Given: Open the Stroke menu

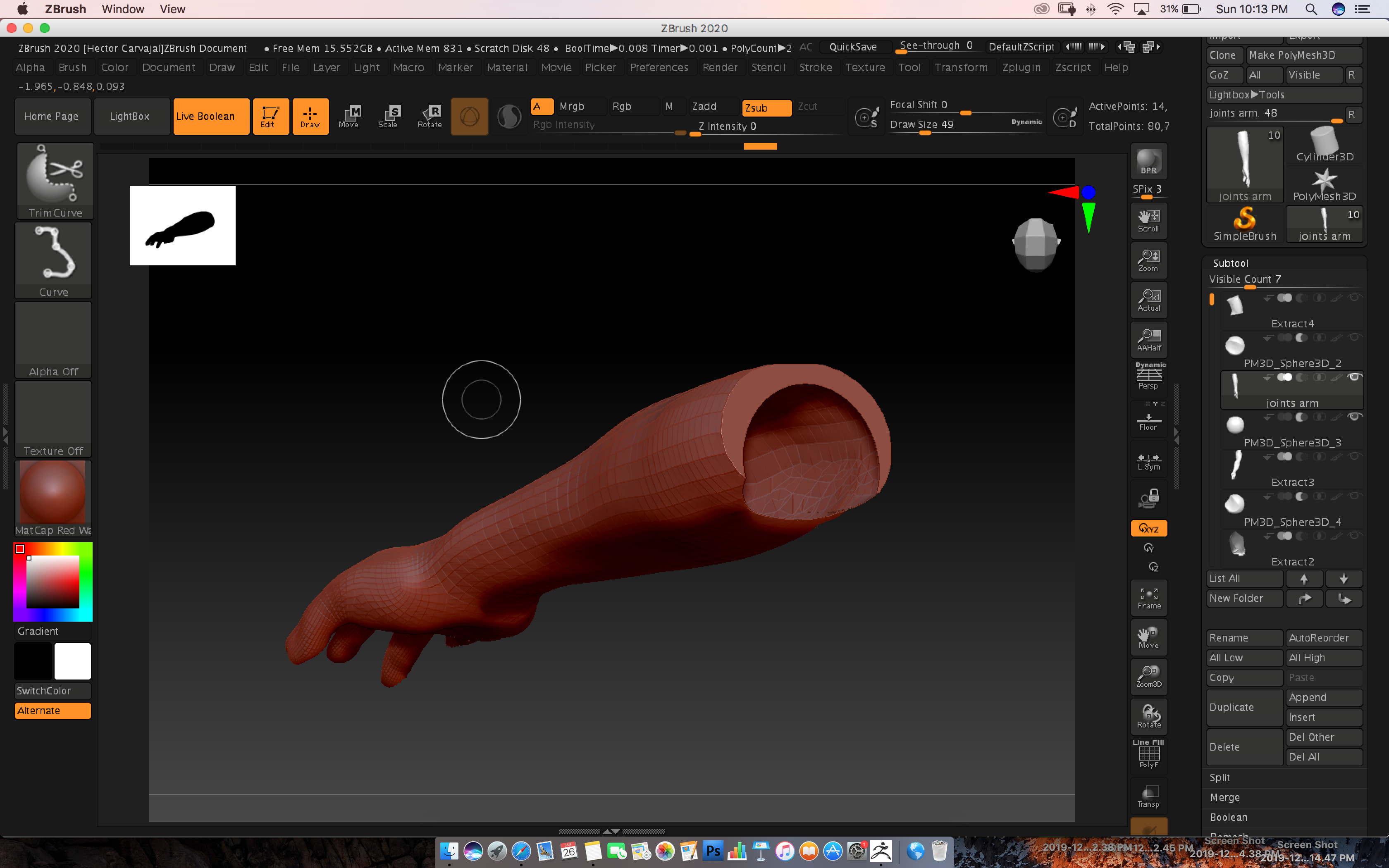Looking at the screenshot, I should pos(815,67).
